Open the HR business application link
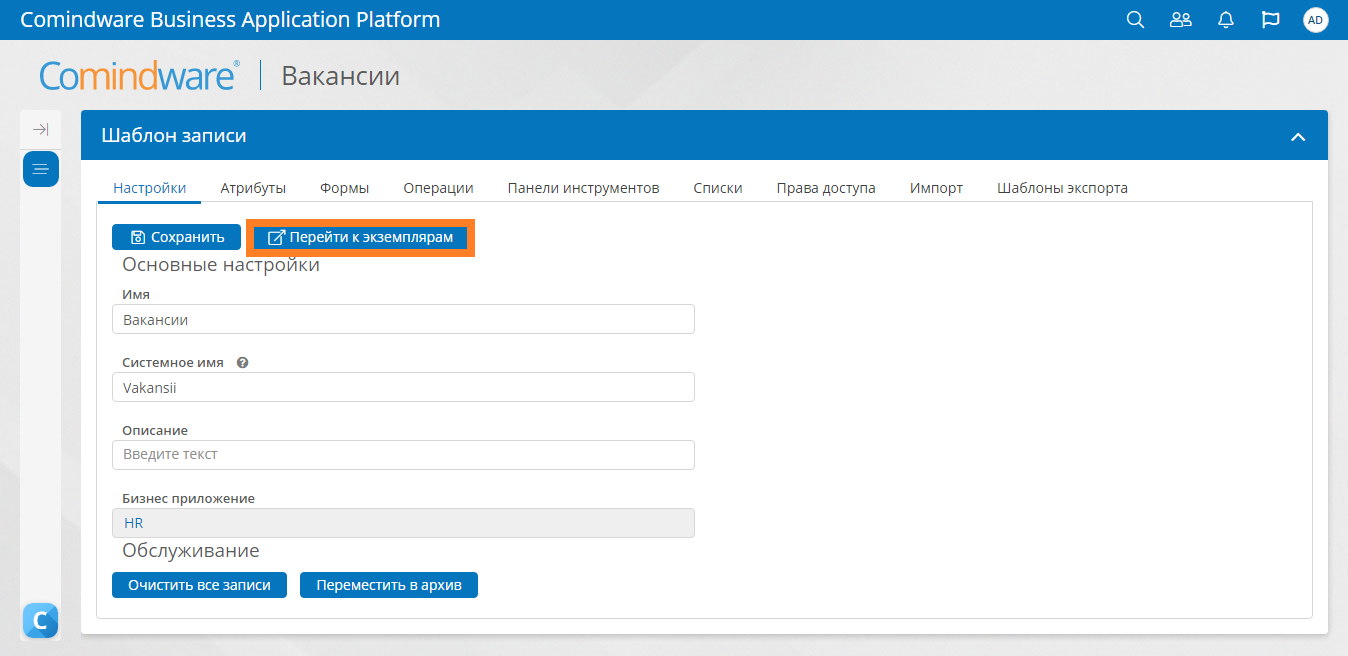This screenshot has height=656, width=1348. (134, 523)
